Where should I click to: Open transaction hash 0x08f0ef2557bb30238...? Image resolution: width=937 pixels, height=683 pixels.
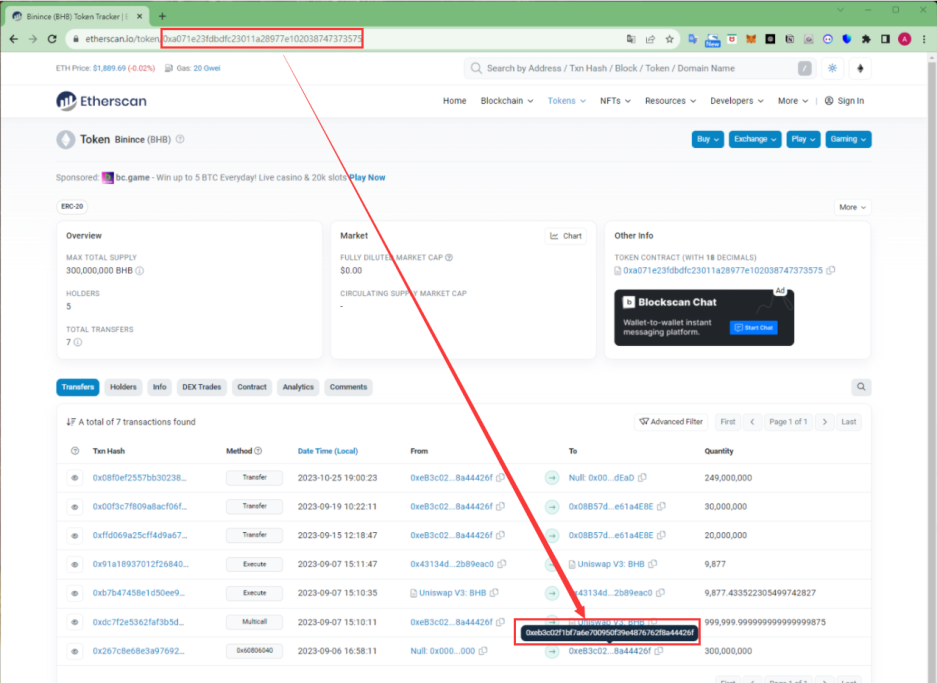[x=139, y=477]
